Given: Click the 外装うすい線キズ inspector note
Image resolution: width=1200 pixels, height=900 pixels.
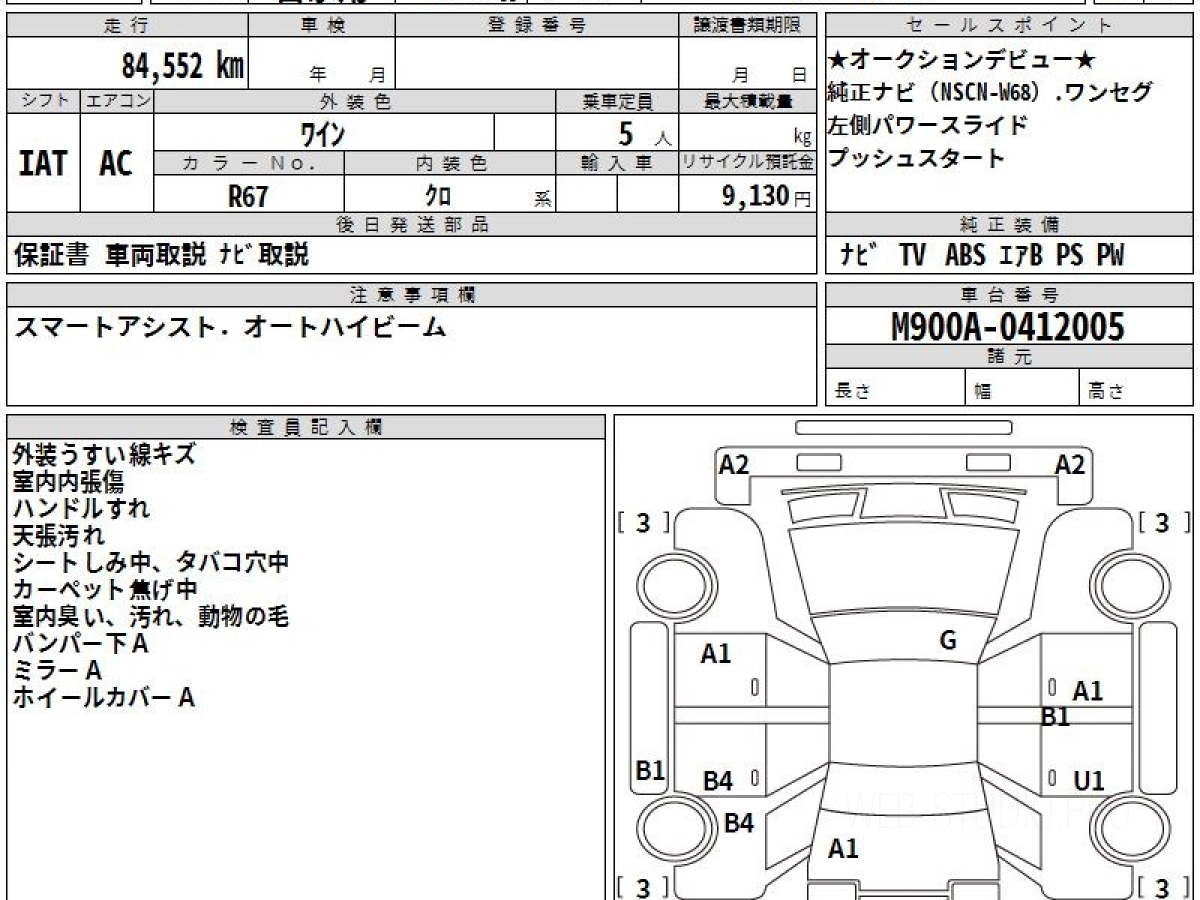Looking at the screenshot, I should pyautogui.click(x=104, y=454).
